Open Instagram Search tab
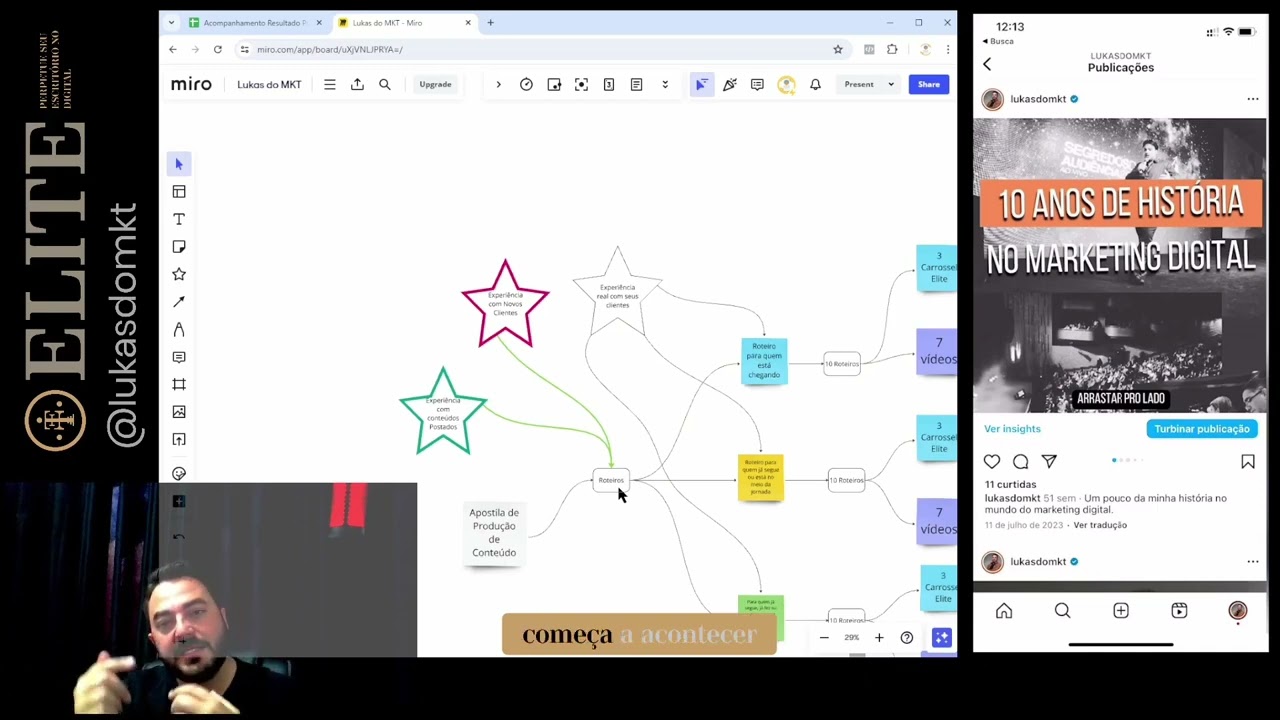The height and width of the screenshot is (720, 1280). 1062,611
